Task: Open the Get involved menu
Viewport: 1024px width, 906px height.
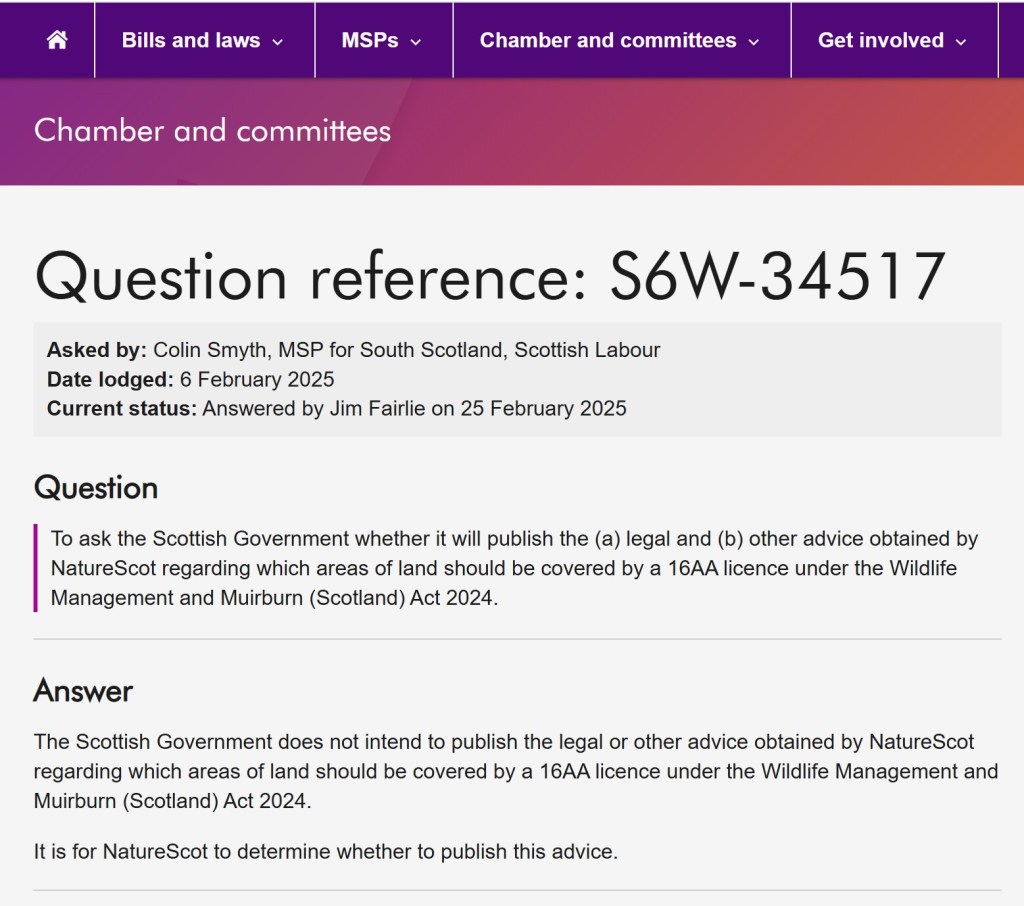Action: point(880,41)
